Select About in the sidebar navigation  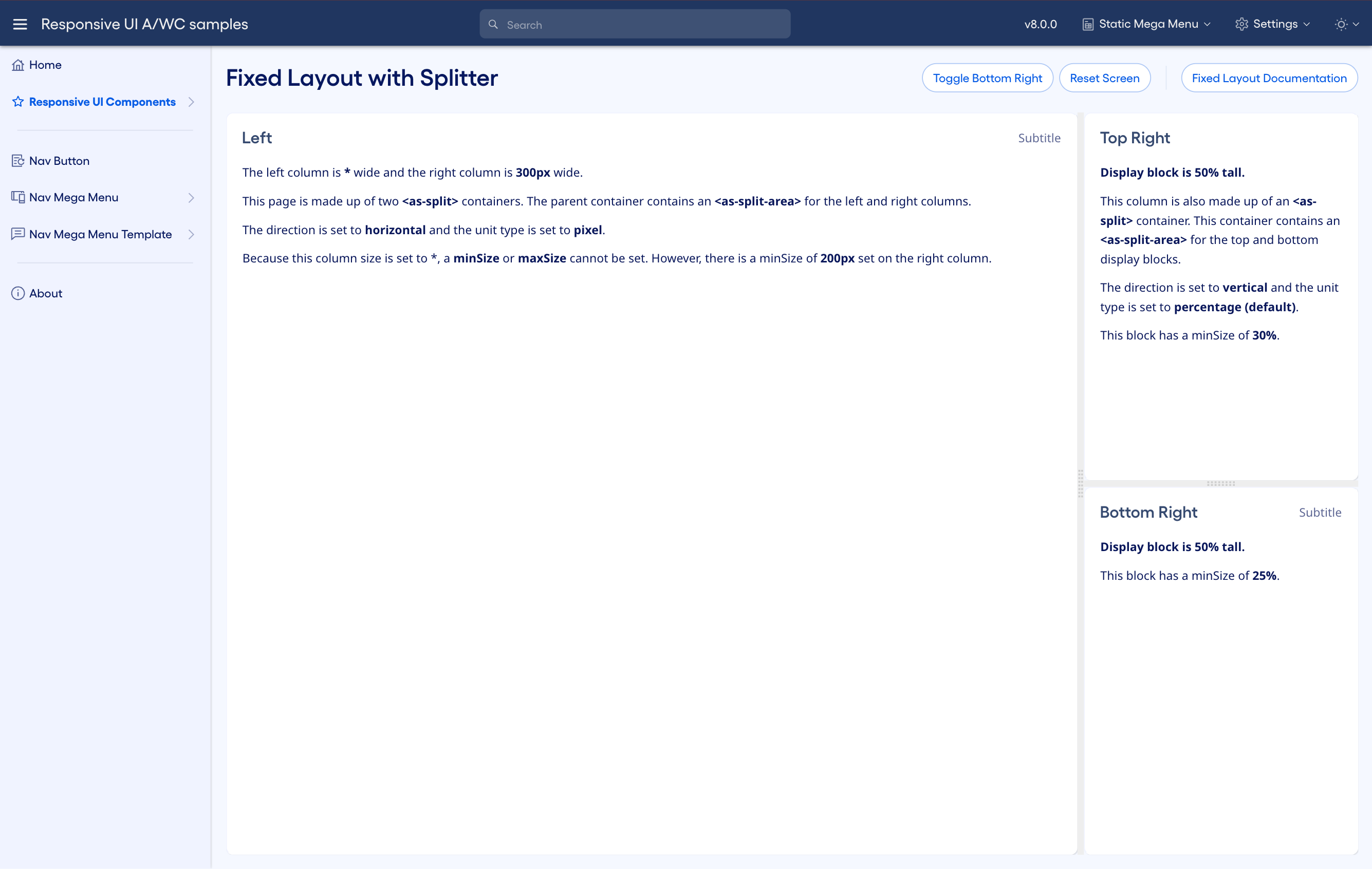[x=46, y=293]
